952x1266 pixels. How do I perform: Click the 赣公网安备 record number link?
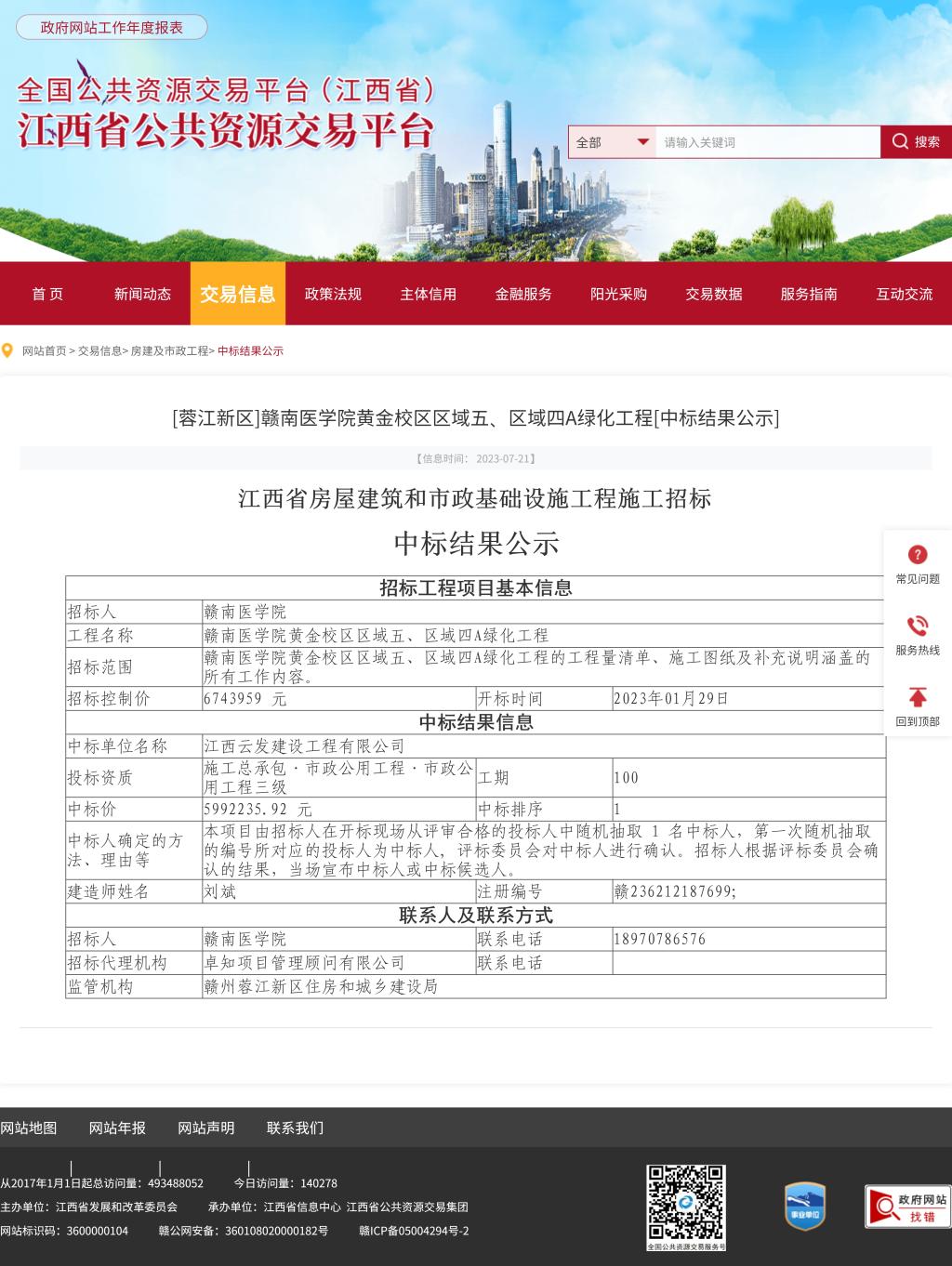click(x=243, y=1231)
